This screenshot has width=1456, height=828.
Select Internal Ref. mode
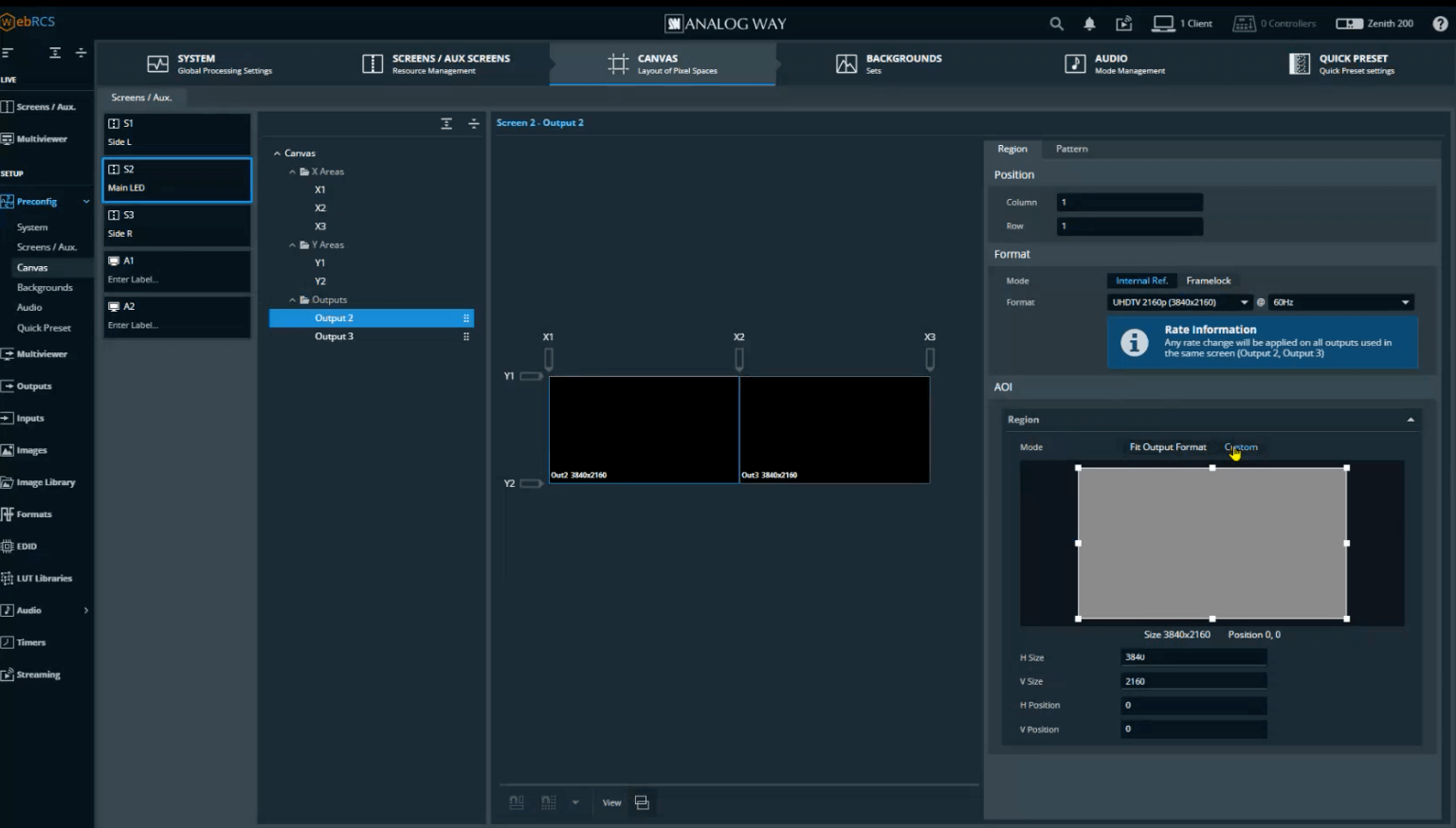(x=1140, y=280)
